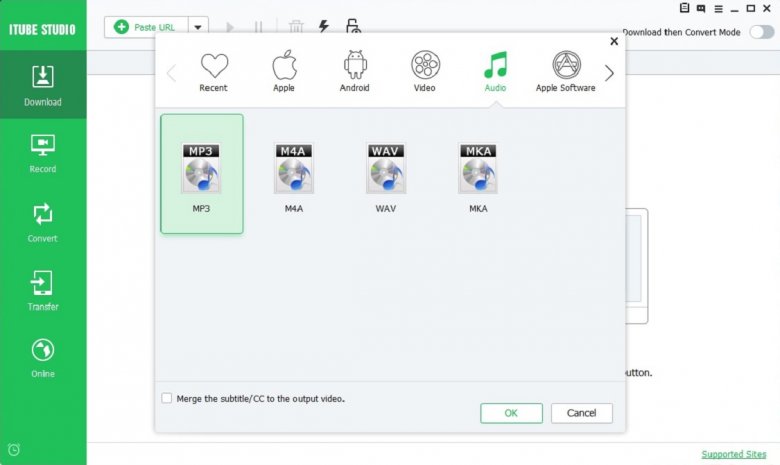Click the private mode lock icon
780x465 pixels.
click(x=353, y=26)
